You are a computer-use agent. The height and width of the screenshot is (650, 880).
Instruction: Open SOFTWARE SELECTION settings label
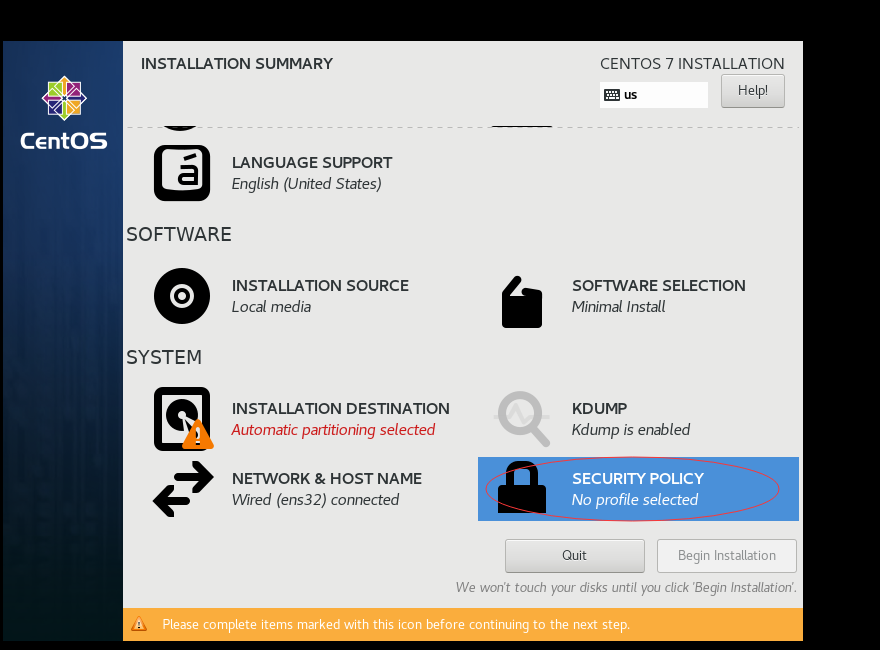coord(659,286)
